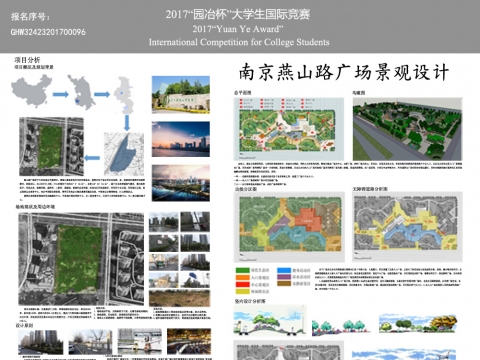Click the paragraph beside the color legend
480x360 pixels.
pos(388,279)
